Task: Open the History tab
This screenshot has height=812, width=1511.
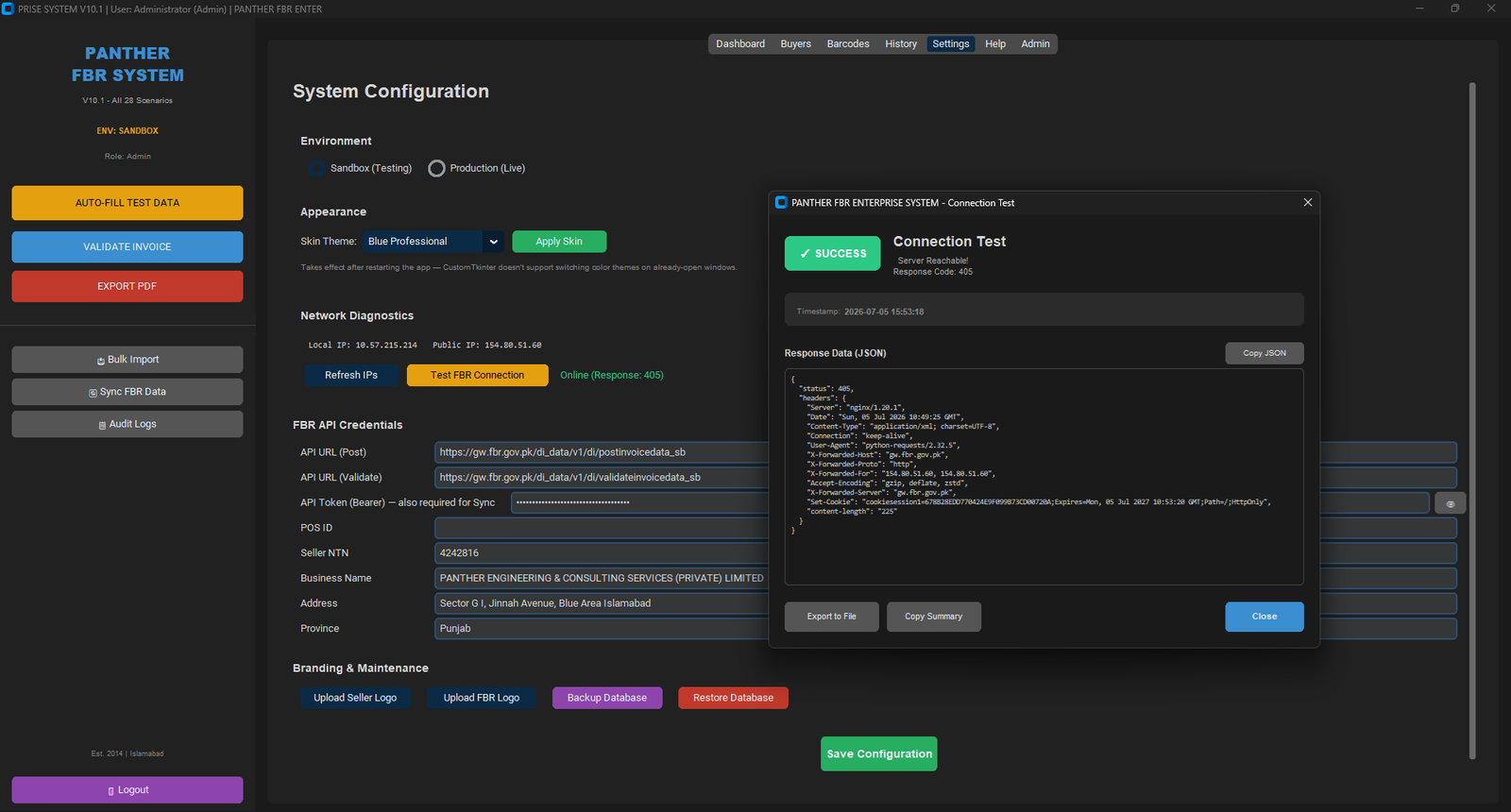Action: coord(901,44)
